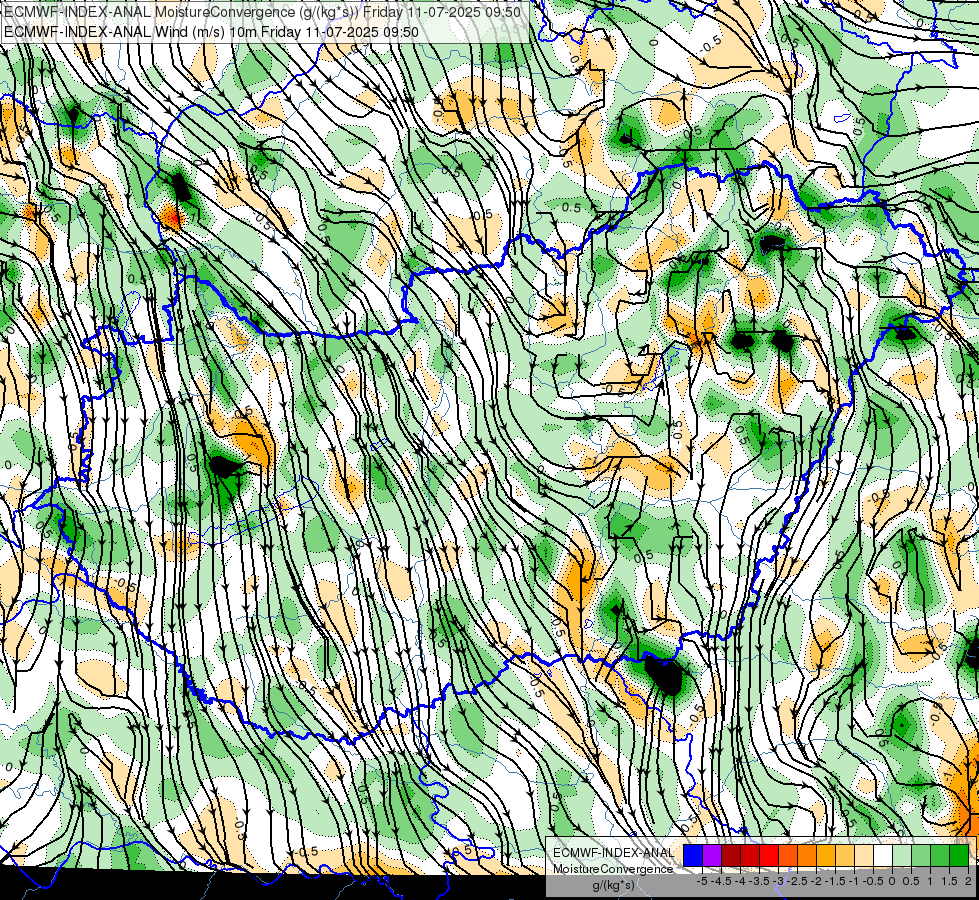Click the -5 value on the legend scale
Image resolution: width=979 pixels, height=900 pixels.
[x=702, y=881]
